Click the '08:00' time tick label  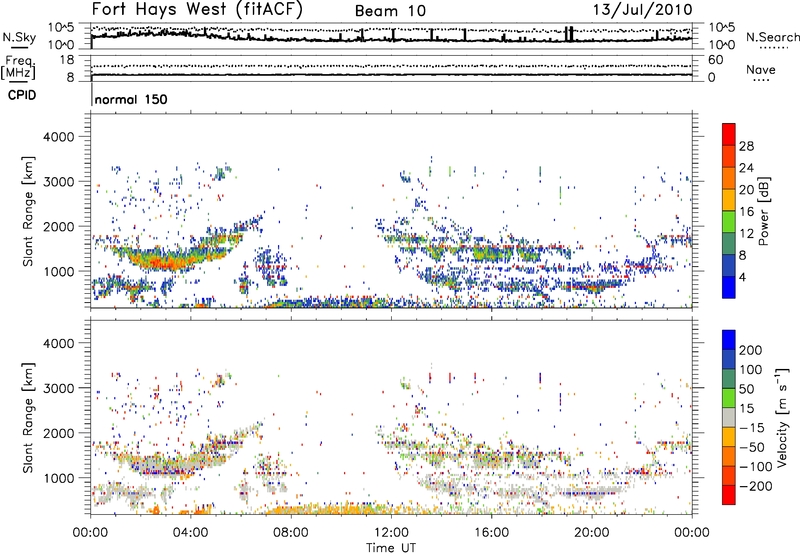pos(291,533)
